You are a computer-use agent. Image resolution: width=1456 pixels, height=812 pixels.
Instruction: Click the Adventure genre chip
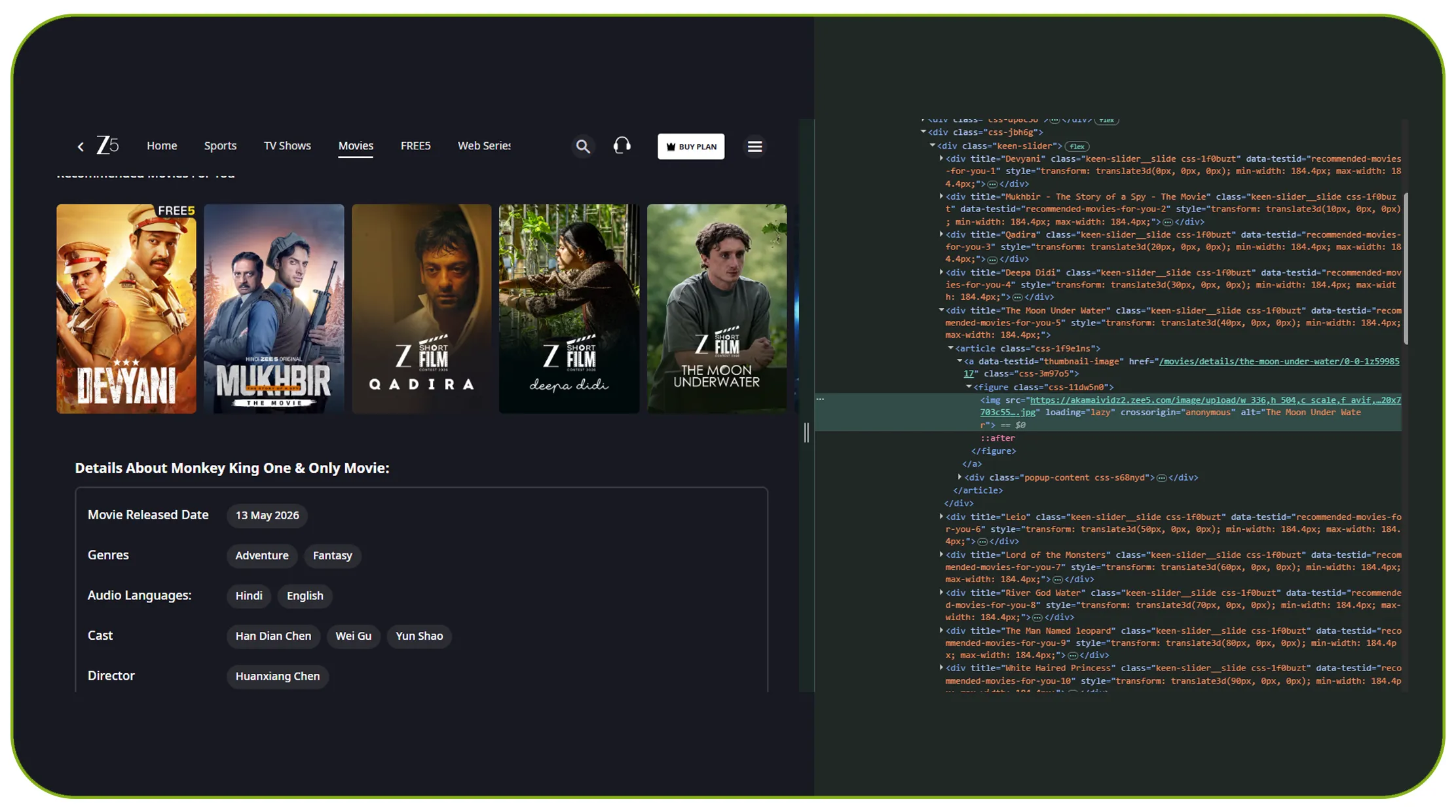tap(262, 555)
